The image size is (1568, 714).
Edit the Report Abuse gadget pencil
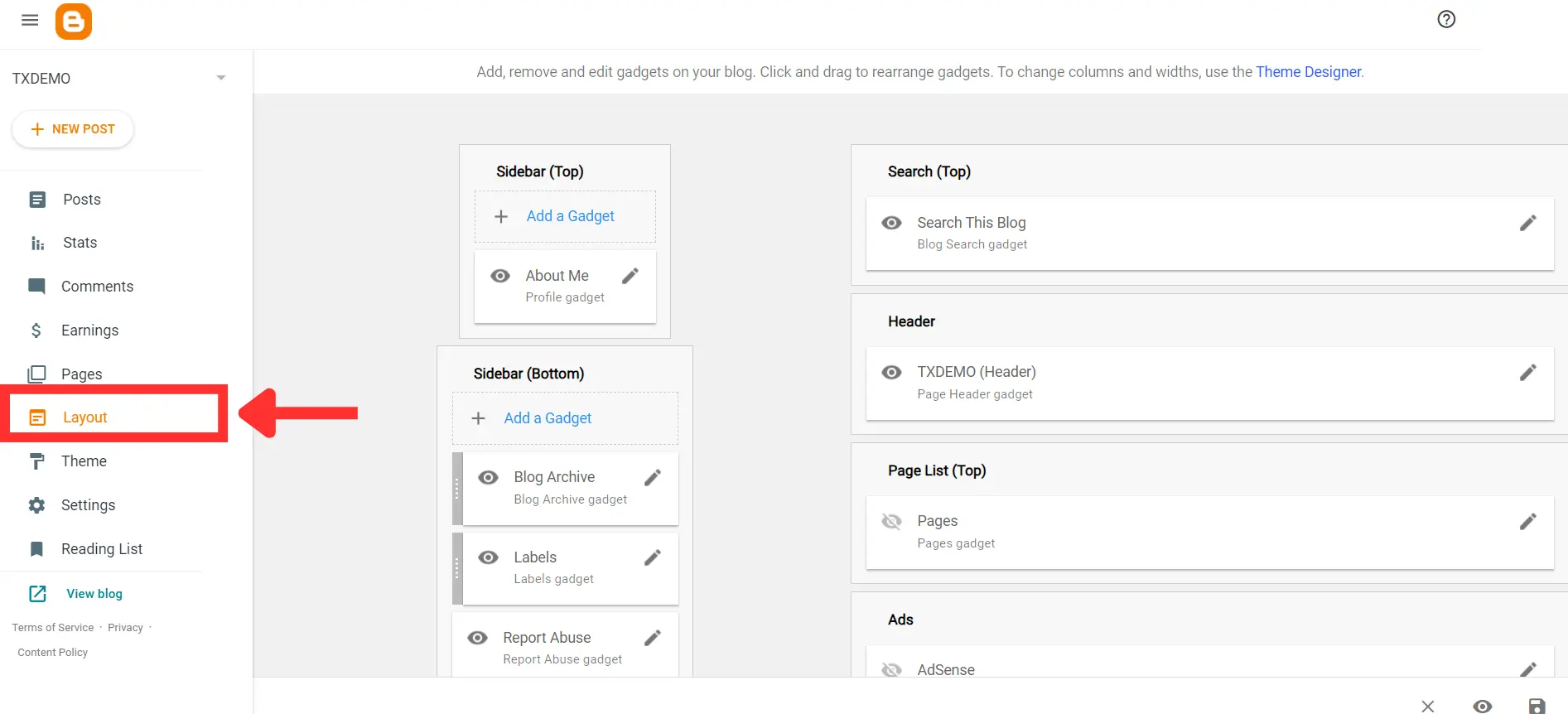pyautogui.click(x=653, y=638)
